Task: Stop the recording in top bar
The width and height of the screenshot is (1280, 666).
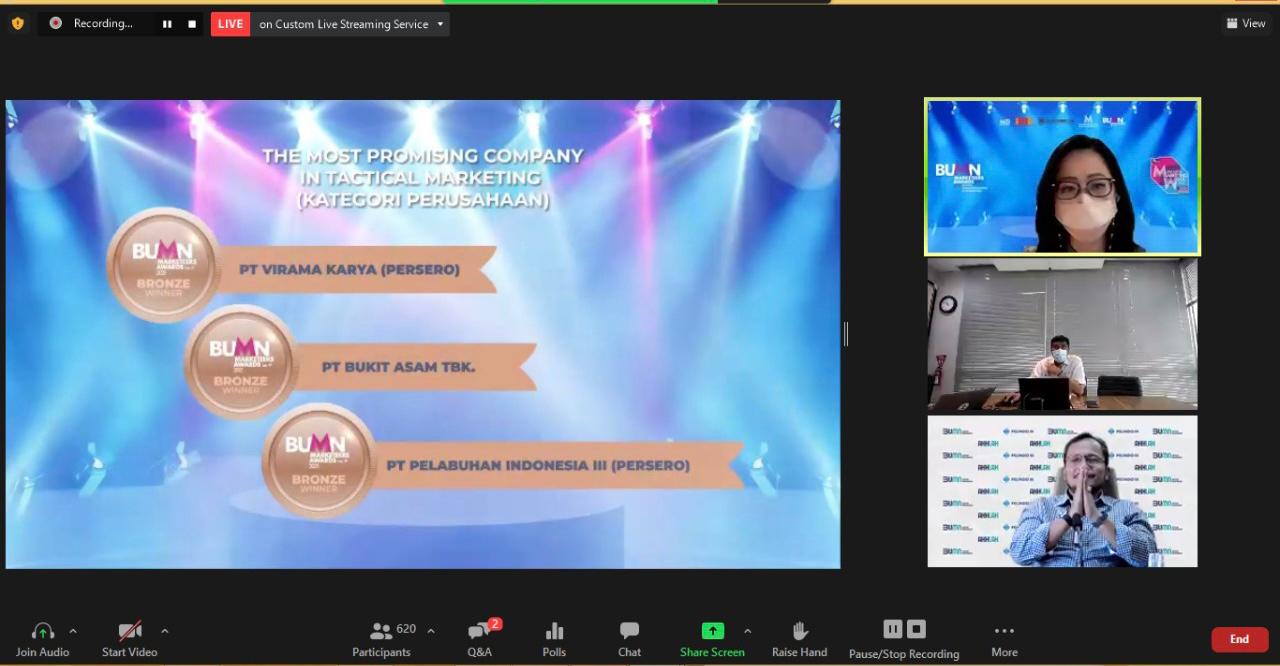Action: (x=192, y=24)
